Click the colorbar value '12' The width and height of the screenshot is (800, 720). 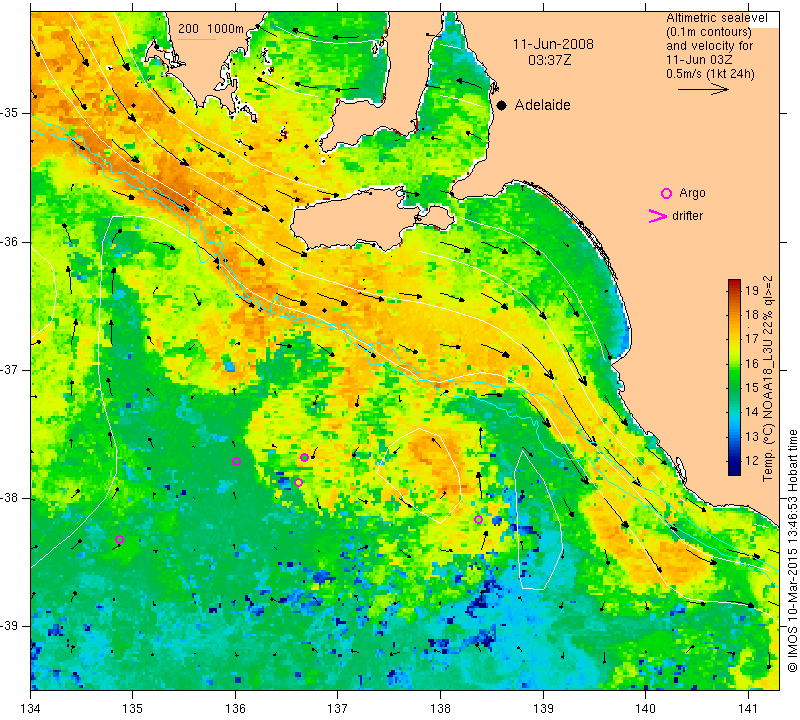point(752,460)
